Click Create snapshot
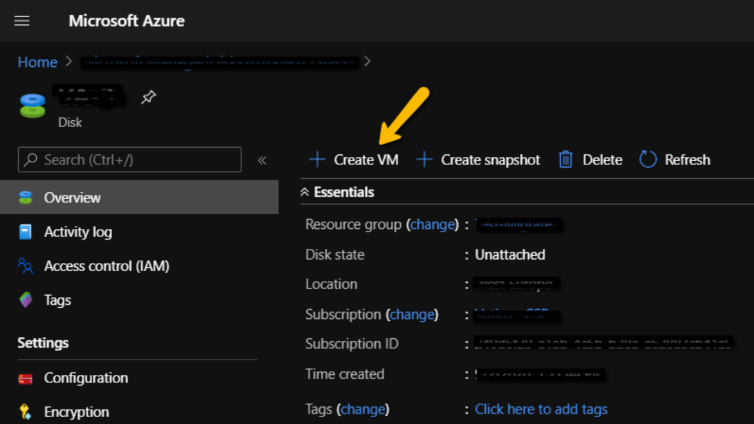754x424 pixels. point(478,160)
